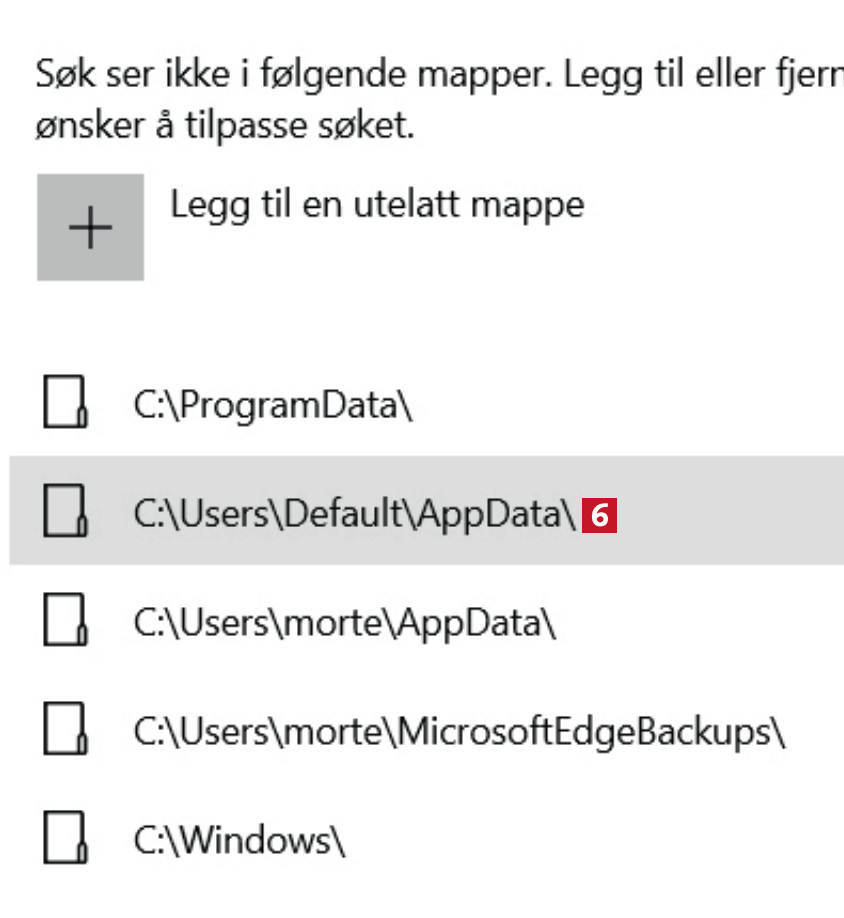Viewport: 844px width, 918px height.
Task: Click the "ønsker å tilpasse søket." text line
Action: 225,127
